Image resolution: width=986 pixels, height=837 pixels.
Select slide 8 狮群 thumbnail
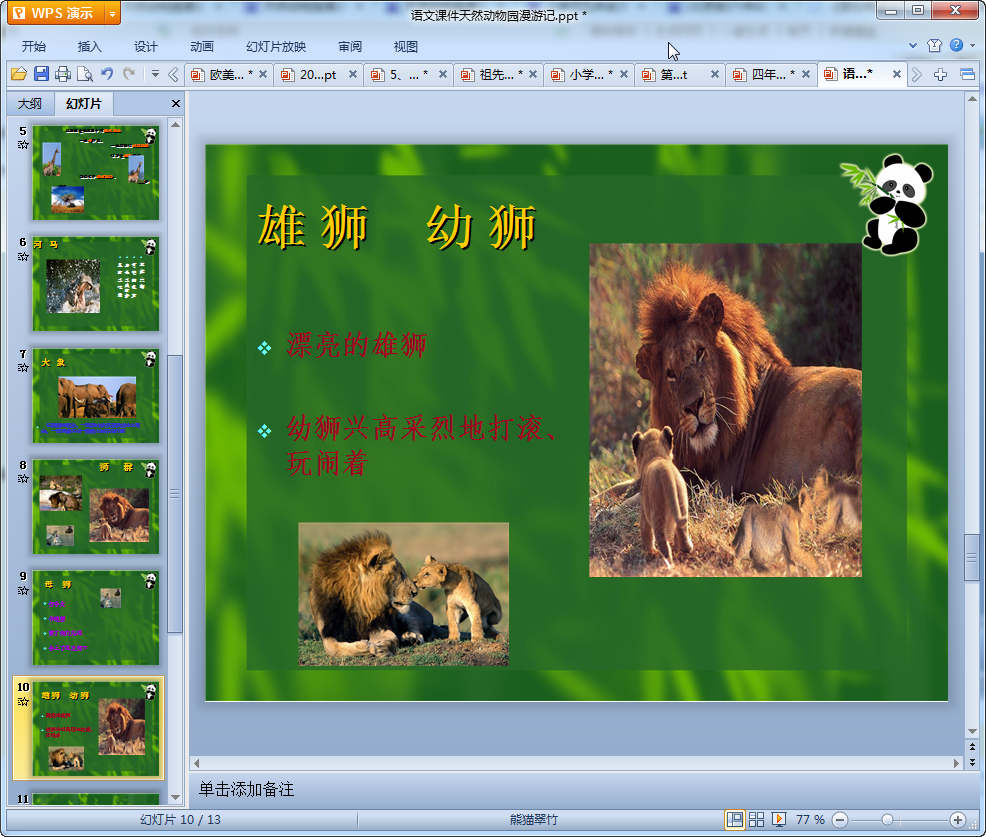click(x=96, y=507)
